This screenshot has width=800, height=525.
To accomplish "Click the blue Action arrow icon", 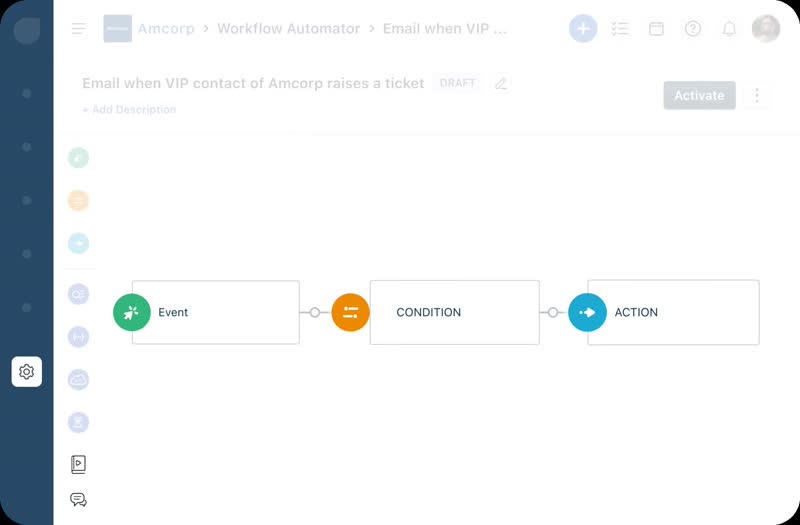I will 587,312.
